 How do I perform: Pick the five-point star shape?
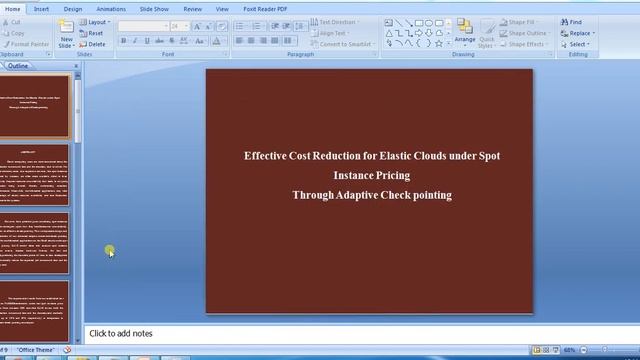[x=439, y=43]
